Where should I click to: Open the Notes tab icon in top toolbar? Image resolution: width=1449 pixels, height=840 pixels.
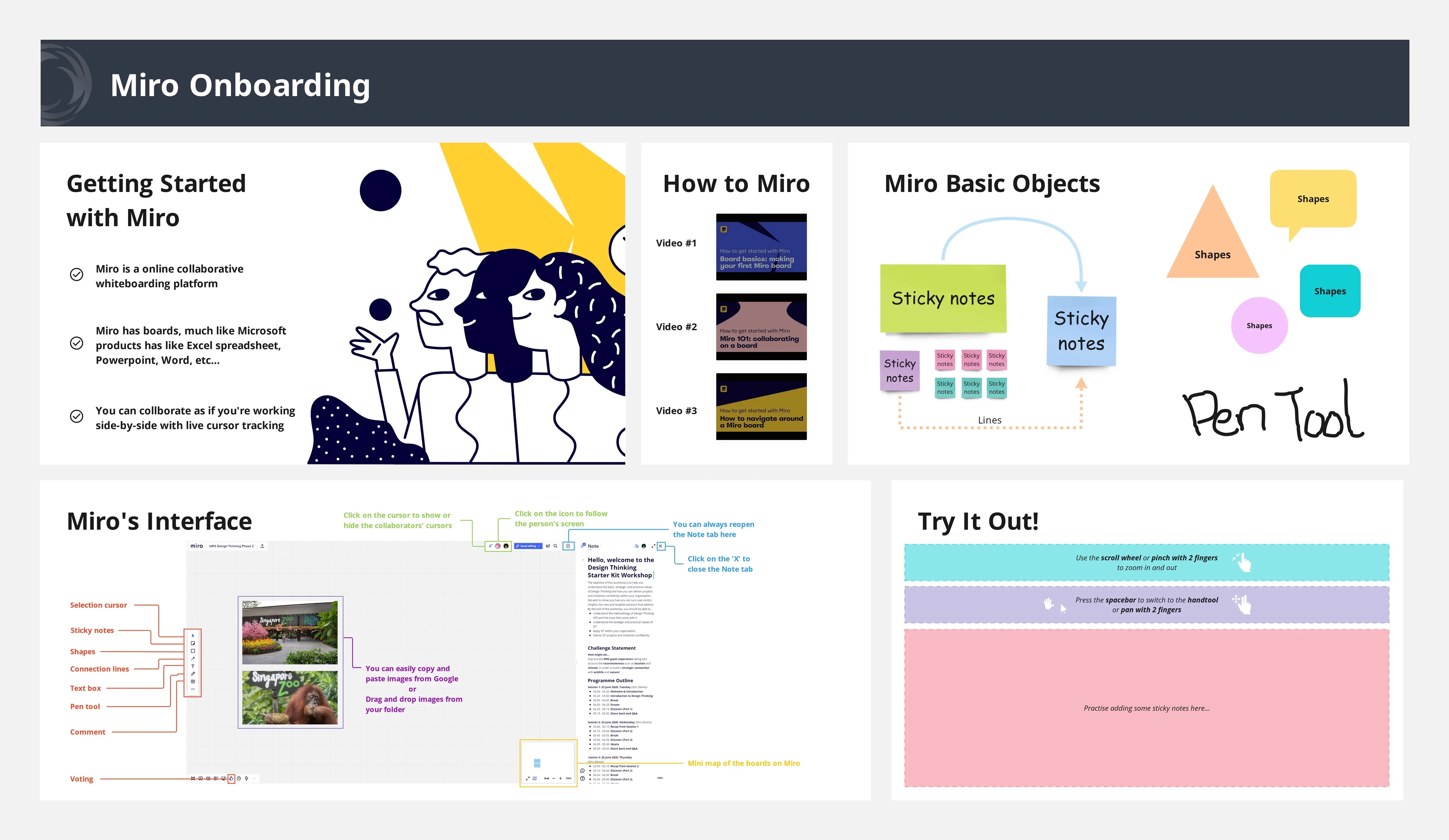tap(568, 546)
